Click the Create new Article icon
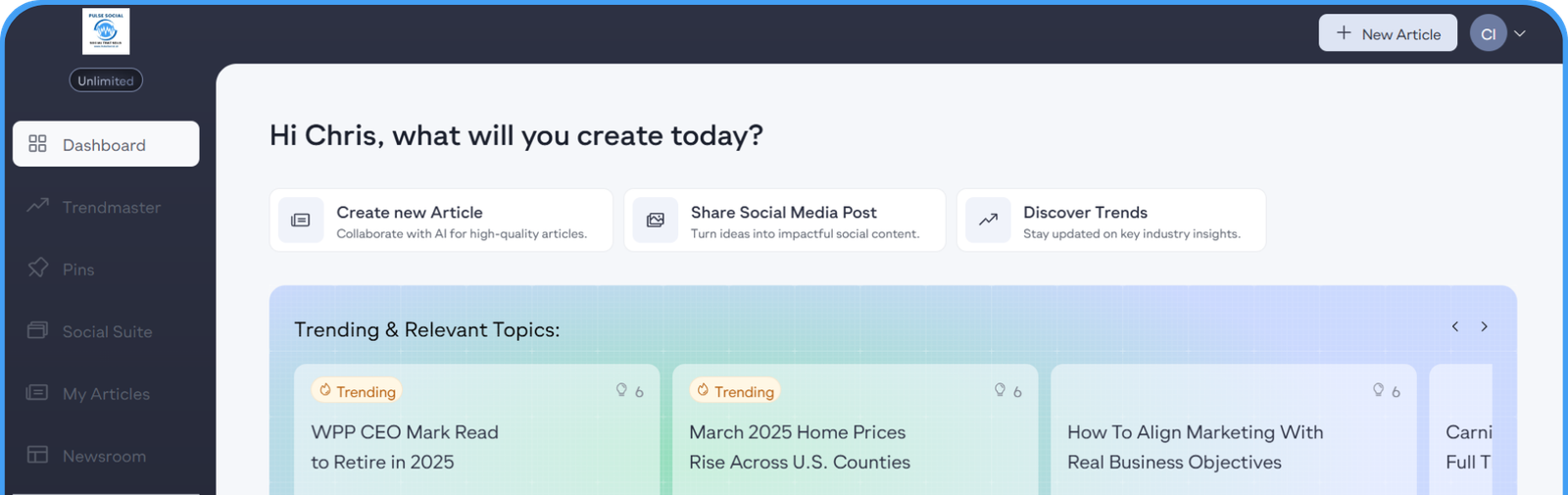The image size is (1568, 495). (301, 221)
